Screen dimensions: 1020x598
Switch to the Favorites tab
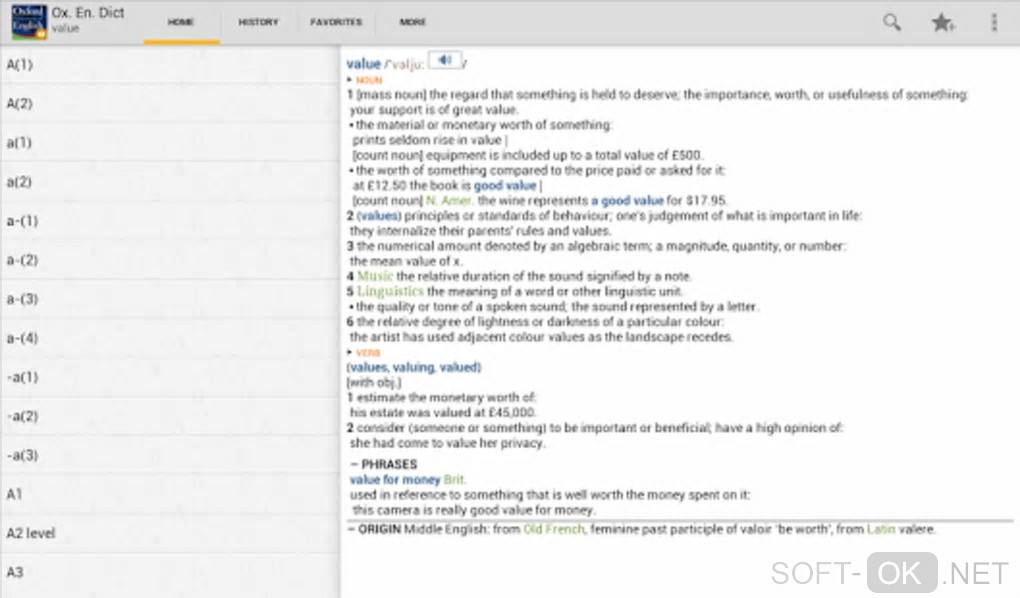pyautogui.click(x=336, y=22)
